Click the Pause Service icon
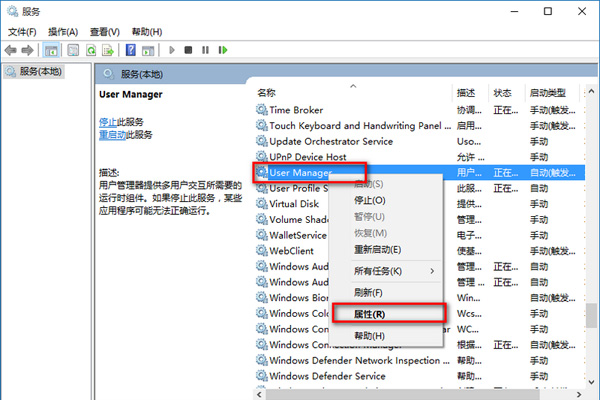Screen dimensions: 600x400 205,50
